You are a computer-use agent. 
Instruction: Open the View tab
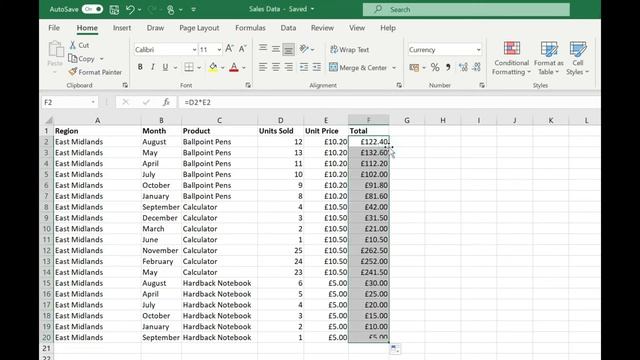[x=357, y=28]
